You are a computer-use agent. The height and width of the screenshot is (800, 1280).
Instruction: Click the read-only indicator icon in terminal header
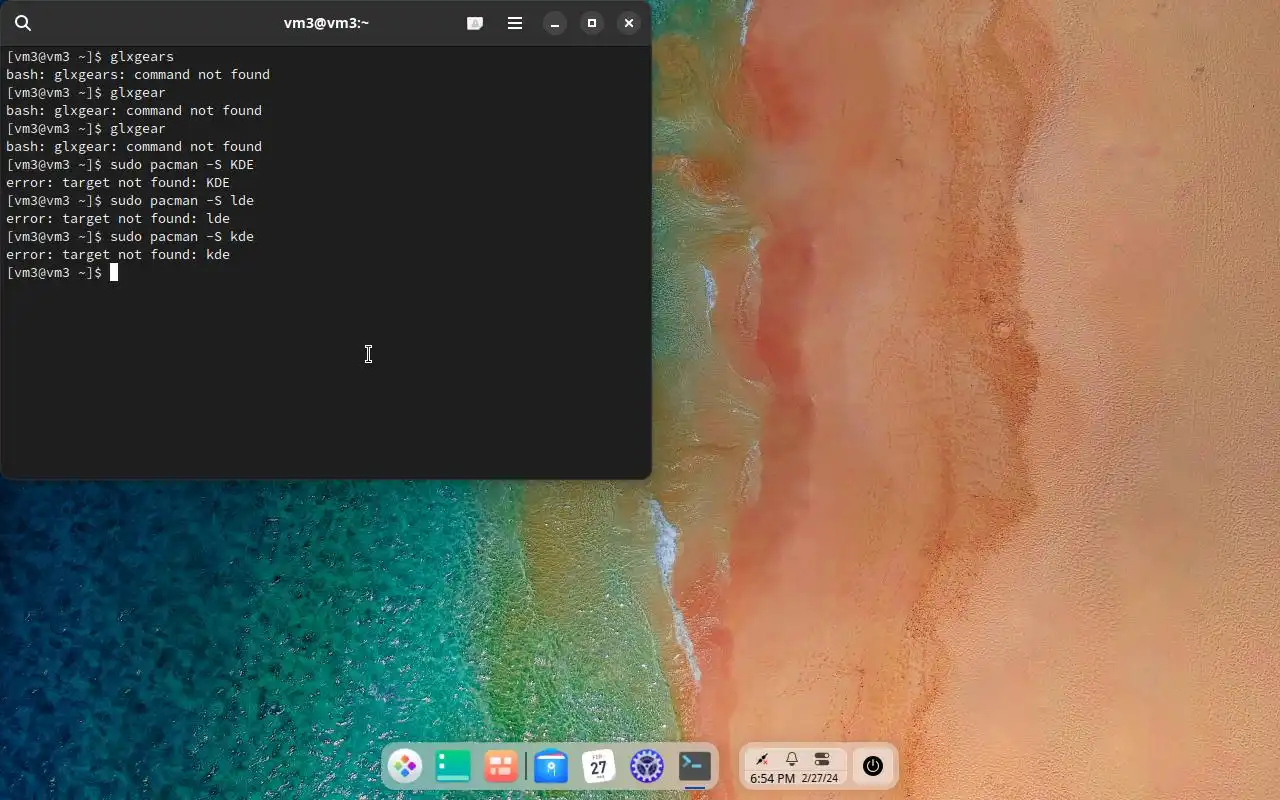[x=475, y=23]
